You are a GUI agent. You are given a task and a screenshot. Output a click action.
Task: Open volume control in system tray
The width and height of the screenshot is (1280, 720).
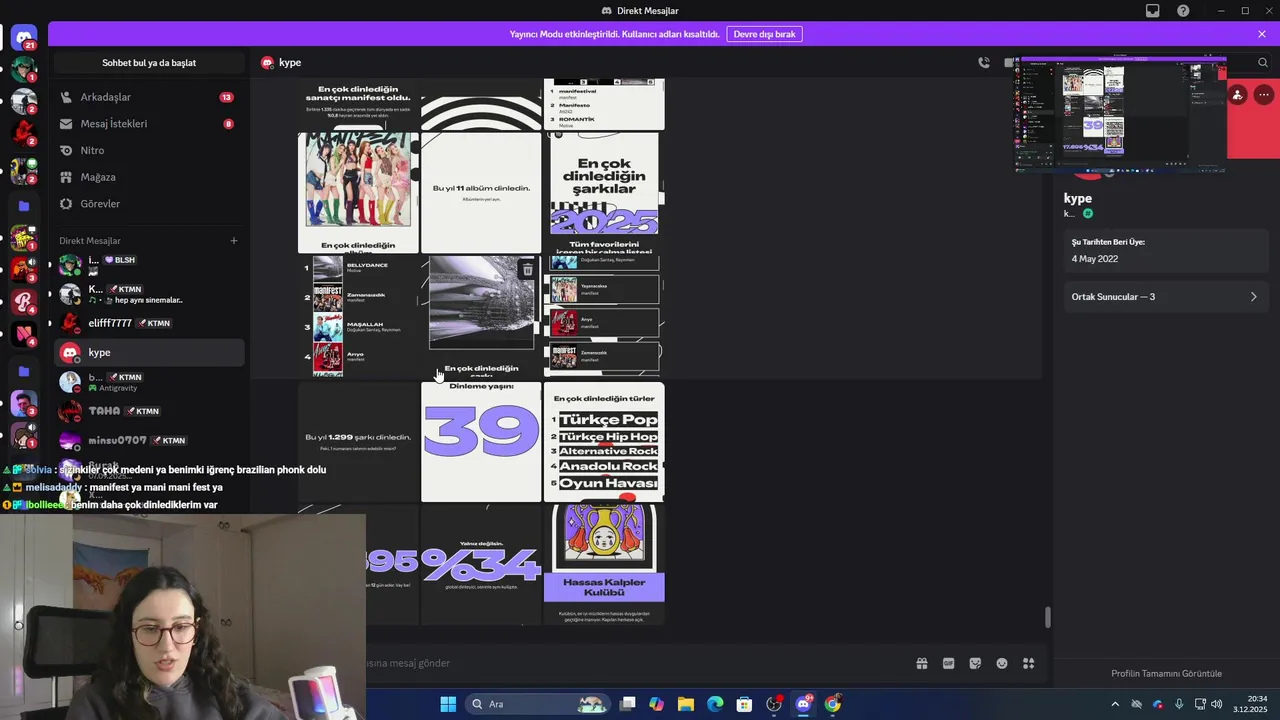coord(1217,704)
